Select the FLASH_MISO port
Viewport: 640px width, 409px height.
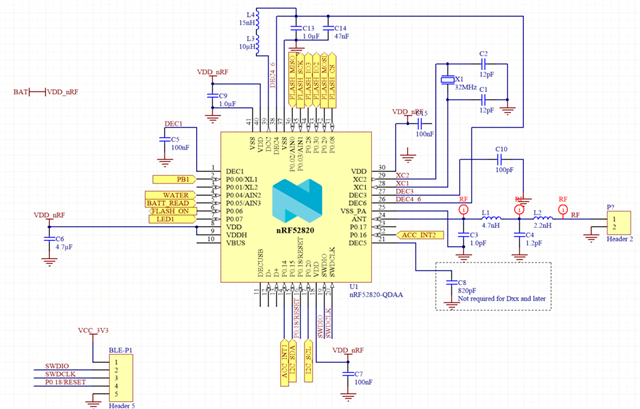click(x=292, y=80)
